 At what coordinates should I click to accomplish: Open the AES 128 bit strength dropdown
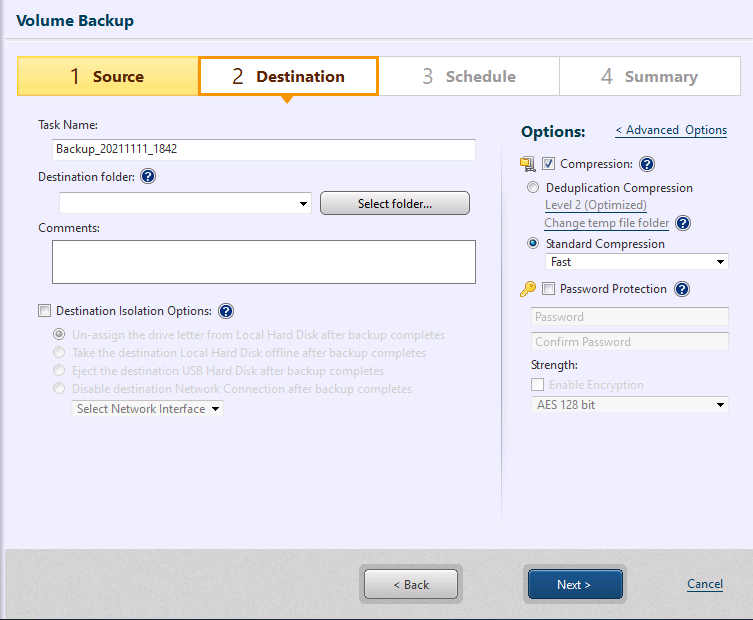(x=721, y=405)
